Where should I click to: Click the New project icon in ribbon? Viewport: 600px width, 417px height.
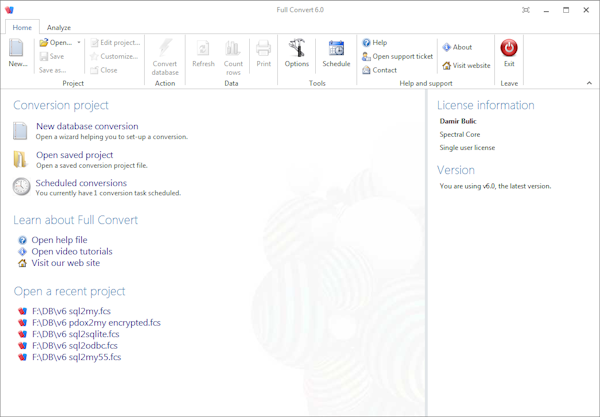coord(16,47)
